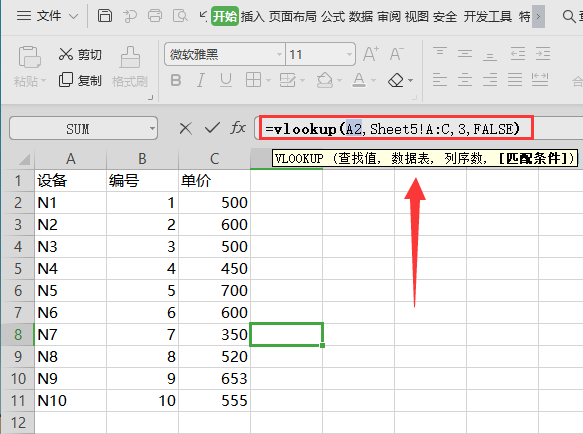Click inside the formula bar input
Screen dimensions: 583x434
(x=396, y=128)
